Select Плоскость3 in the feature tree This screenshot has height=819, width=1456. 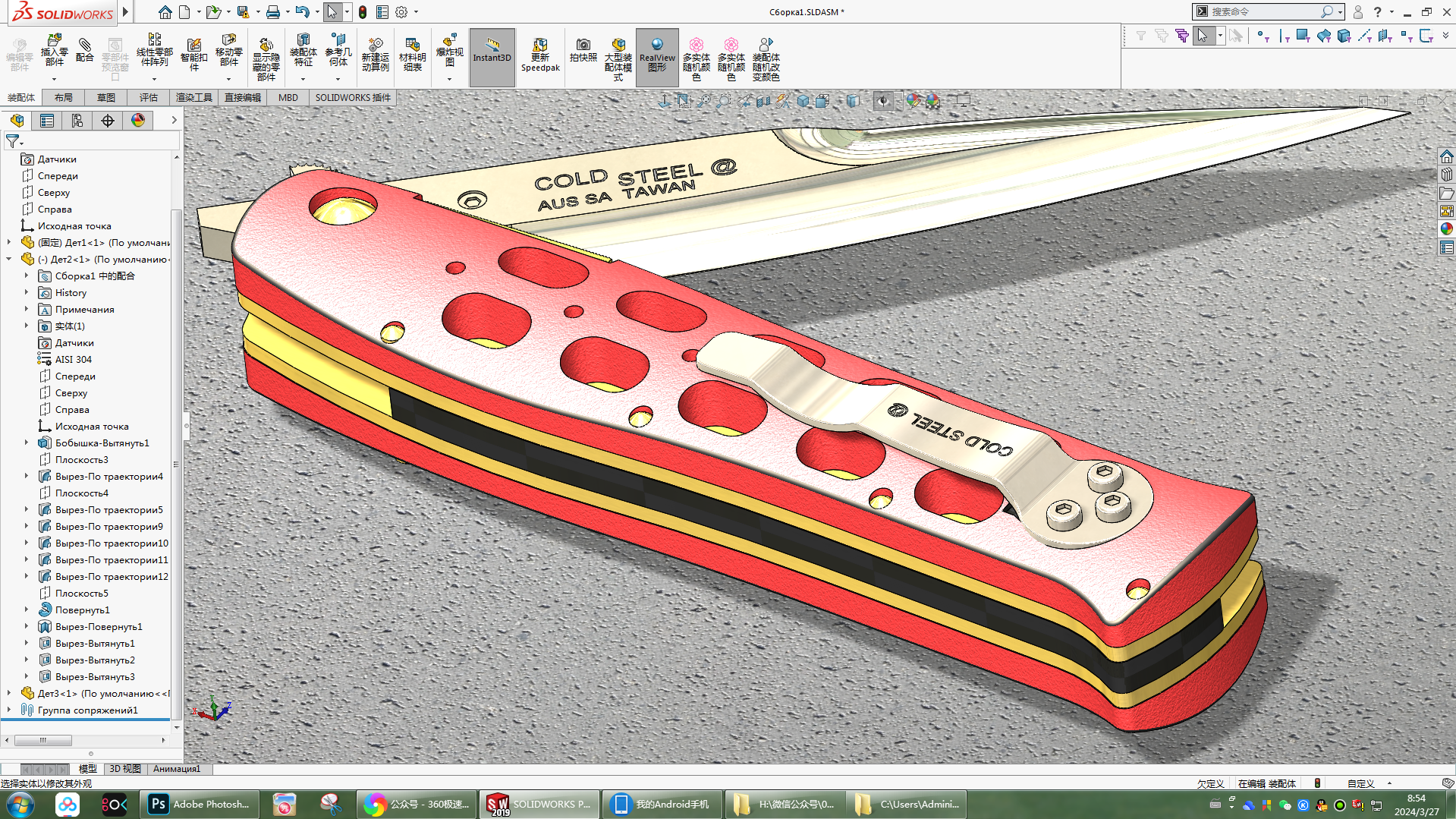tap(82, 460)
